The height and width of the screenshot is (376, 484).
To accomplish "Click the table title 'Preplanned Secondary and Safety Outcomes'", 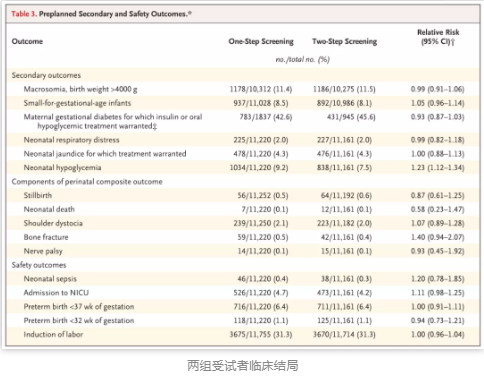I will [115, 14].
